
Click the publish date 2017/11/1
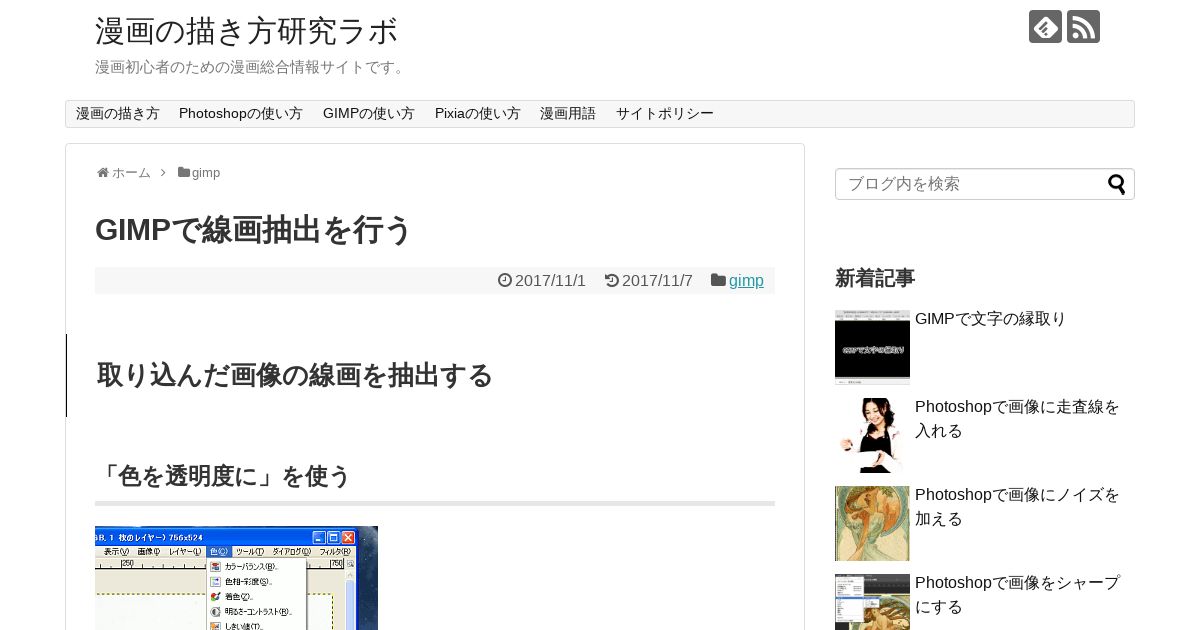[x=550, y=281]
